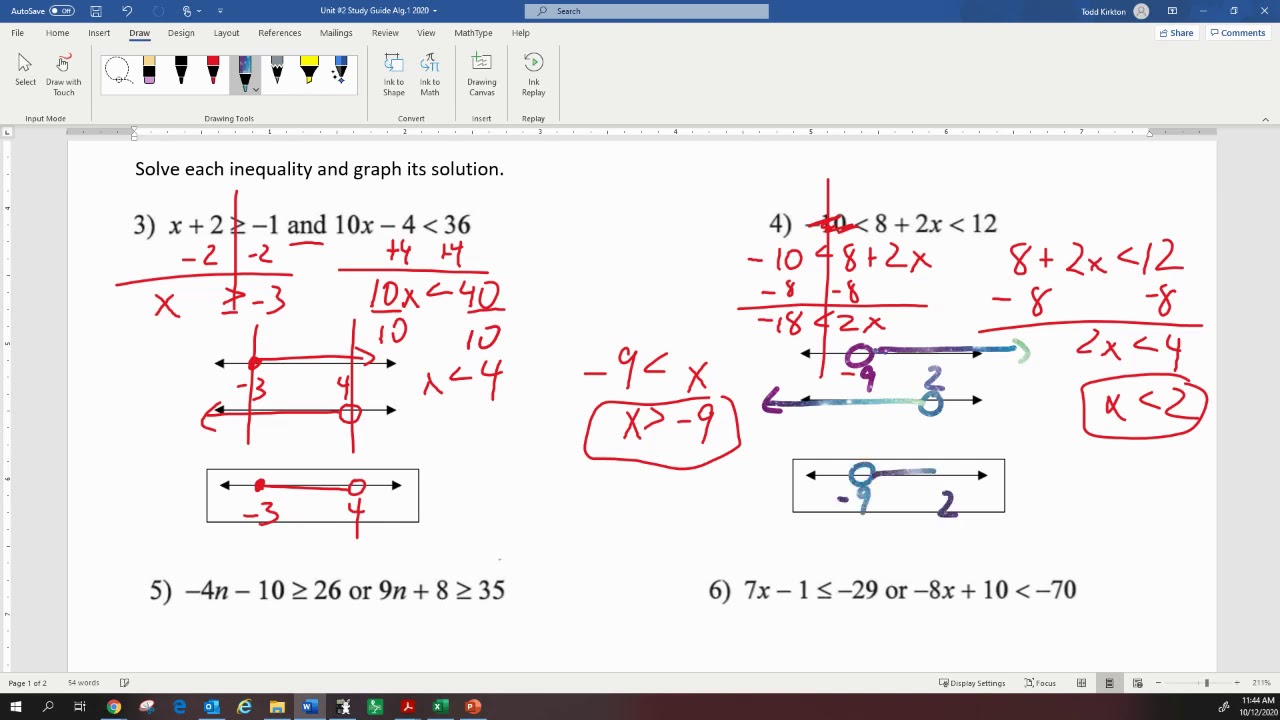This screenshot has height=720, width=1280.
Task: Click the Share button
Action: (1176, 33)
